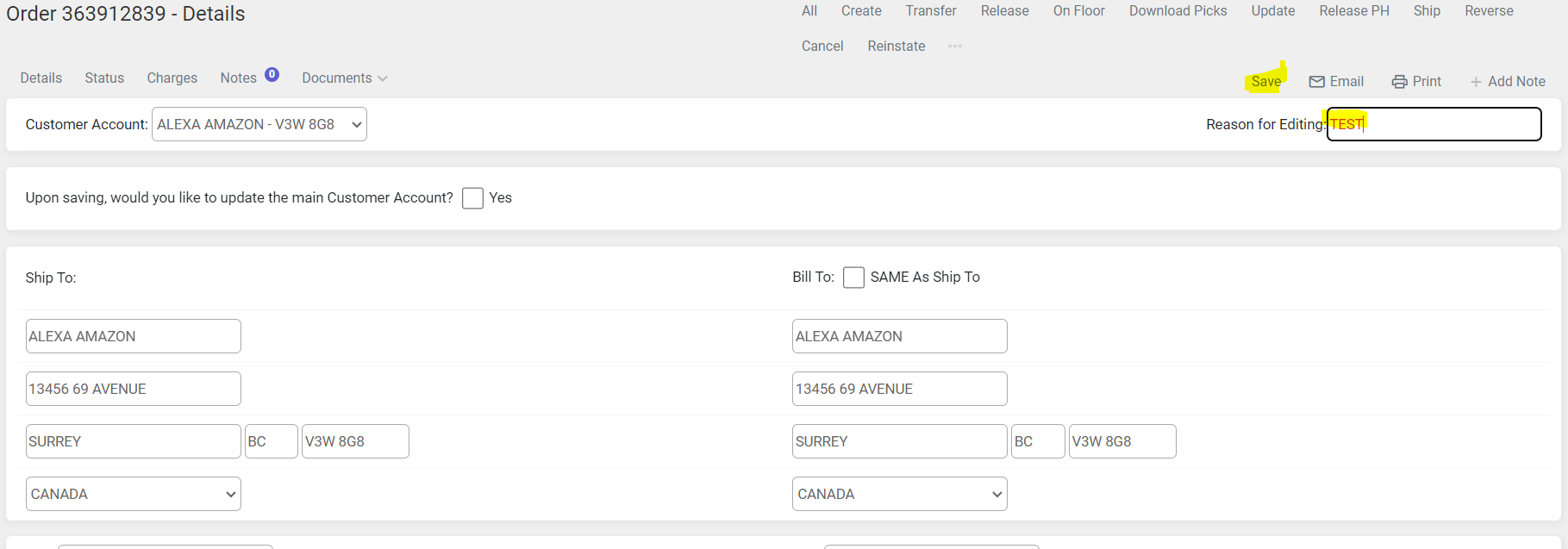The width and height of the screenshot is (1568, 549).
Task: Select the Release PH action
Action: (1353, 11)
